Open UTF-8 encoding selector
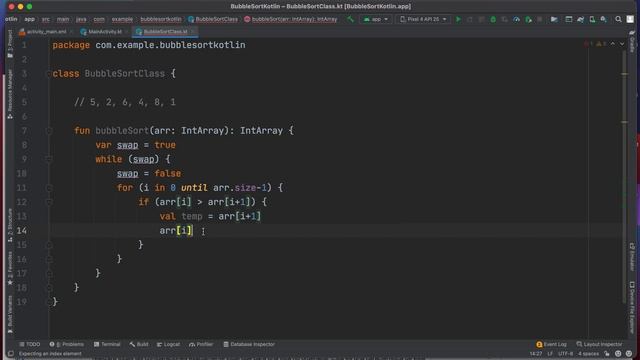Viewport: 640px width, 360px height. pyautogui.click(x=565, y=354)
